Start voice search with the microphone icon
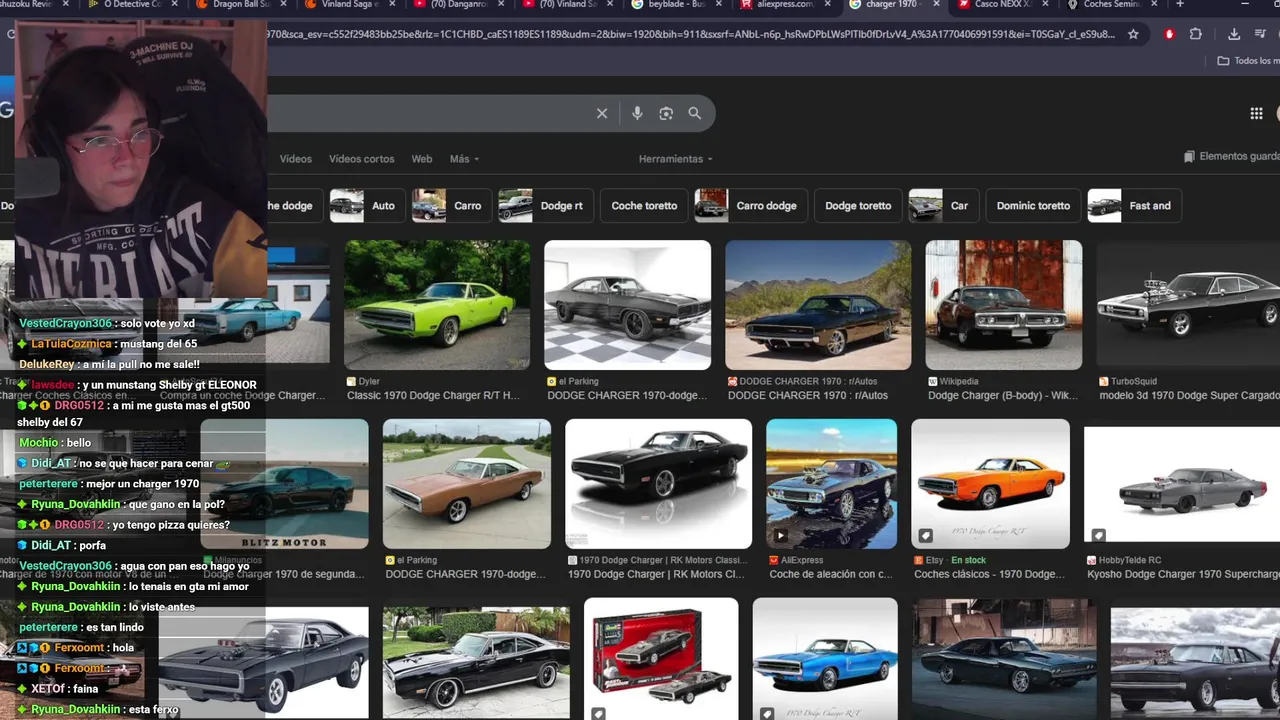Image resolution: width=1280 pixels, height=720 pixels. pos(637,114)
